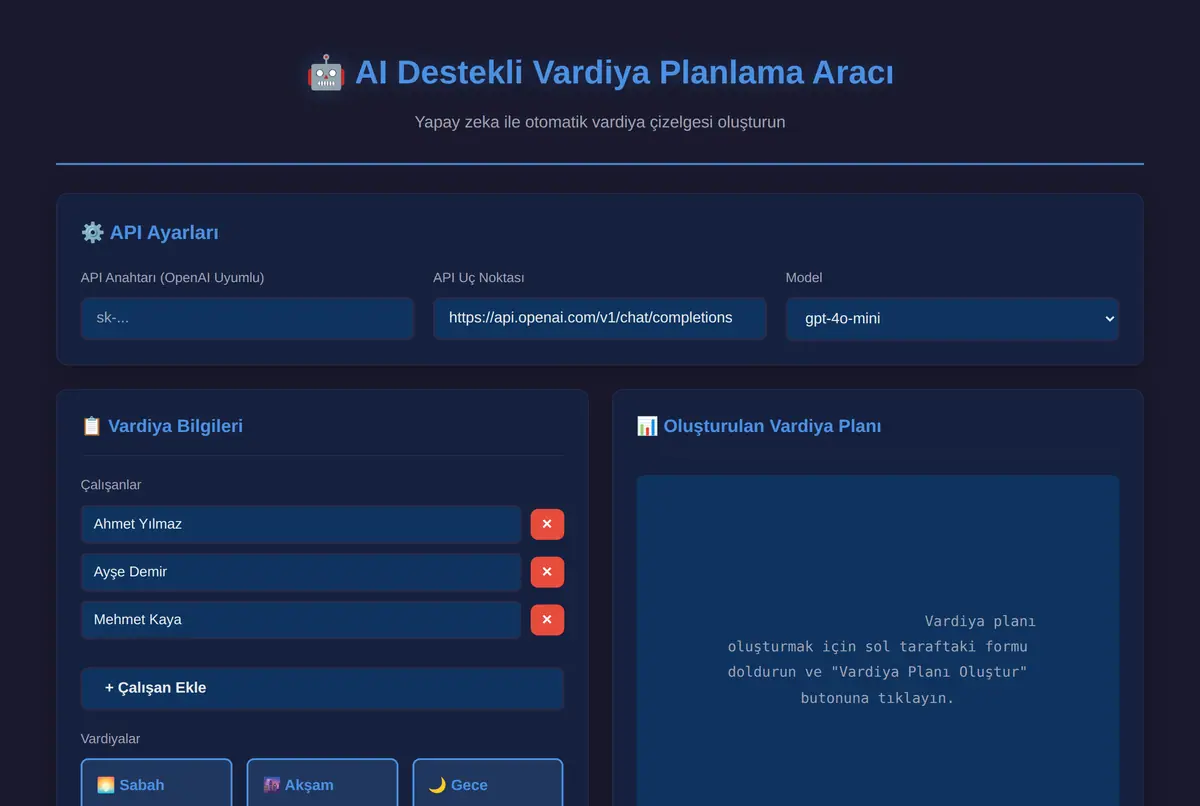Screen dimensions: 1200x806
Task: Open the Model dropdown gpt-4o-mini
Action: point(952,319)
